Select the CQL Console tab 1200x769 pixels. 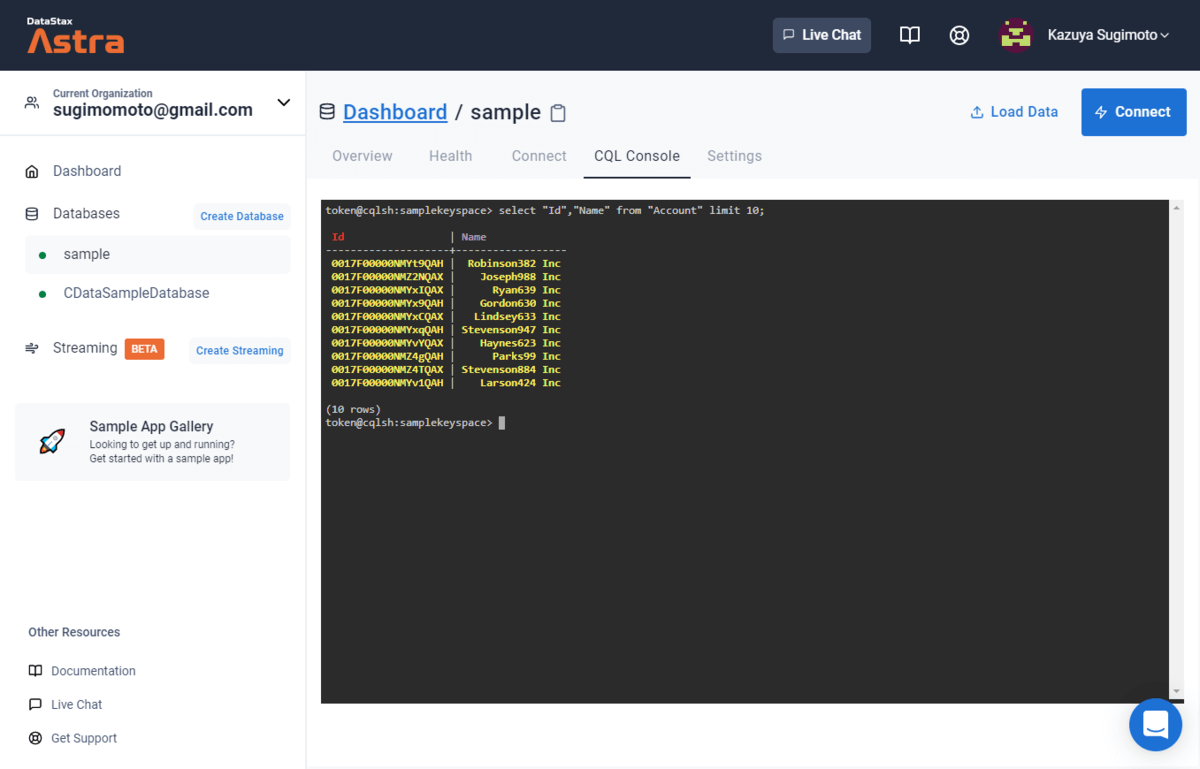[637, 156]
